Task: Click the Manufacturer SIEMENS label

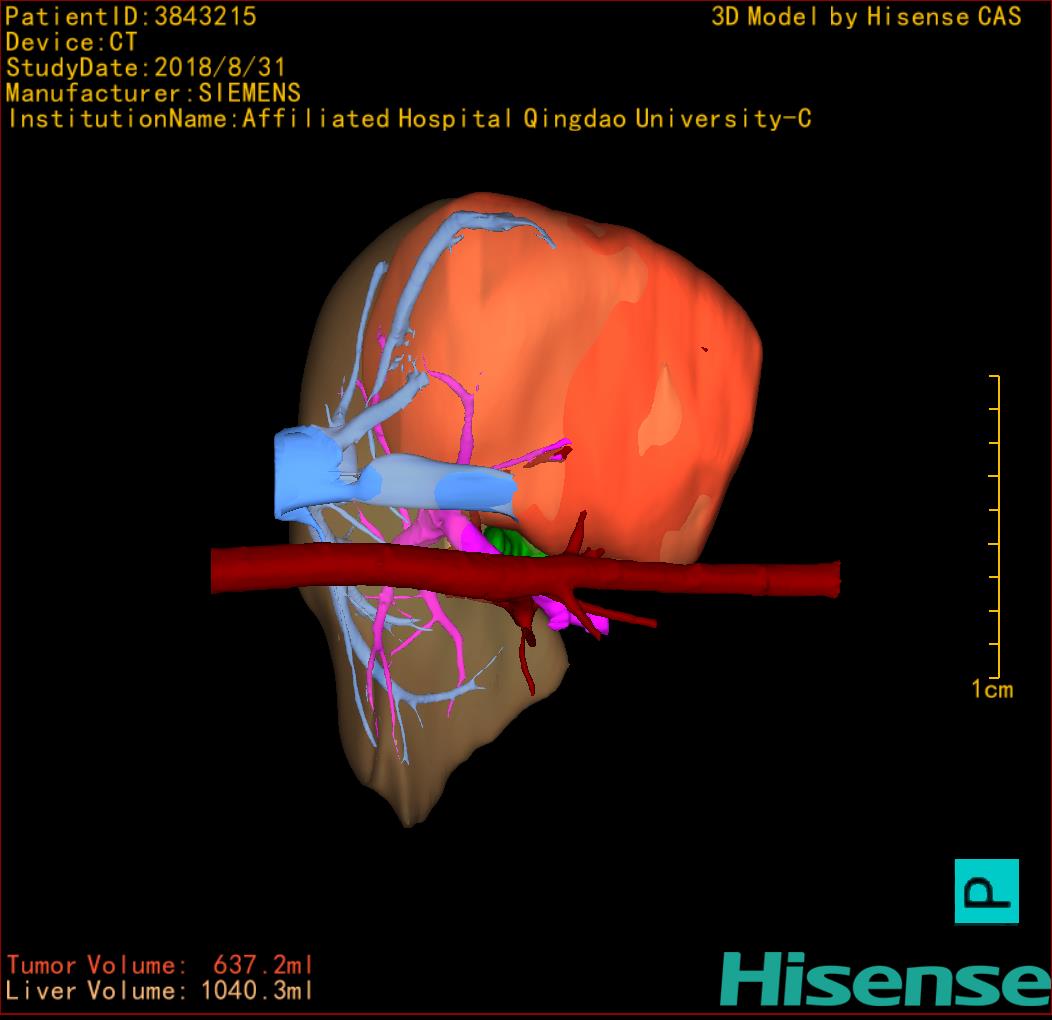Action: tap(153, 93)
